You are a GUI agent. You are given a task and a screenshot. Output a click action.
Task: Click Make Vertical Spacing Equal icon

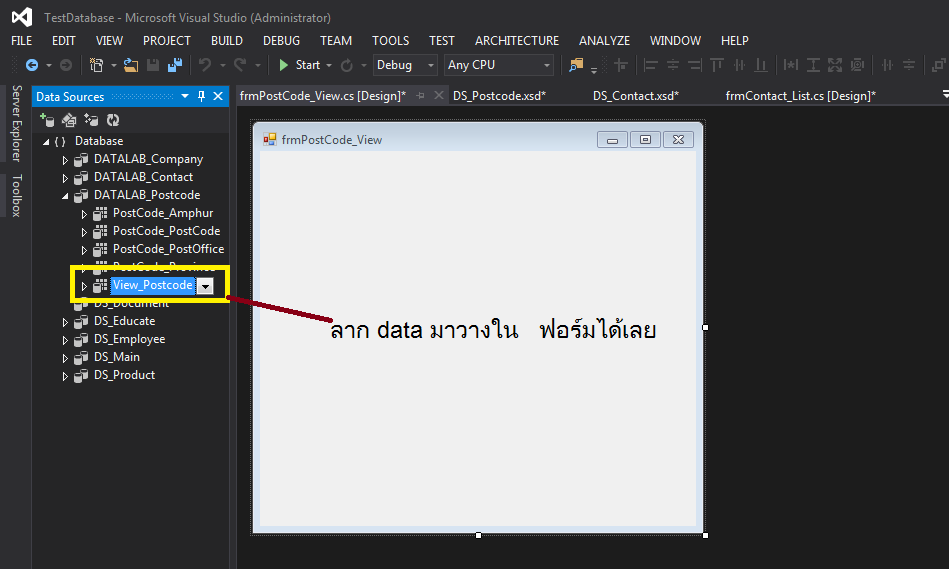(909, 65)
